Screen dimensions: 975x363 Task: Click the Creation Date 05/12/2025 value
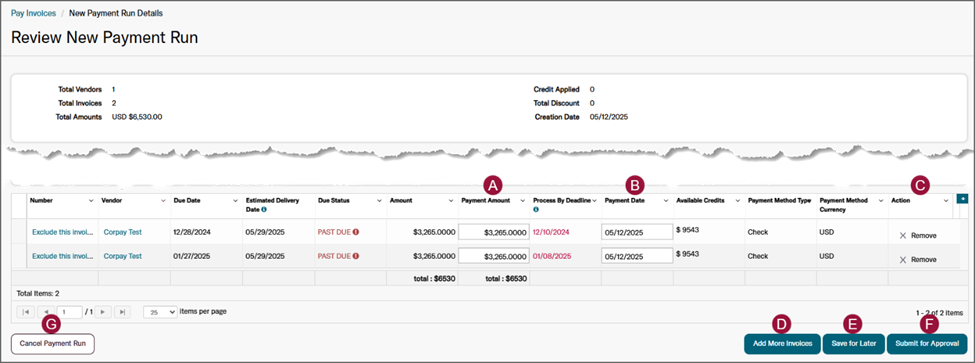click(609, 116)
